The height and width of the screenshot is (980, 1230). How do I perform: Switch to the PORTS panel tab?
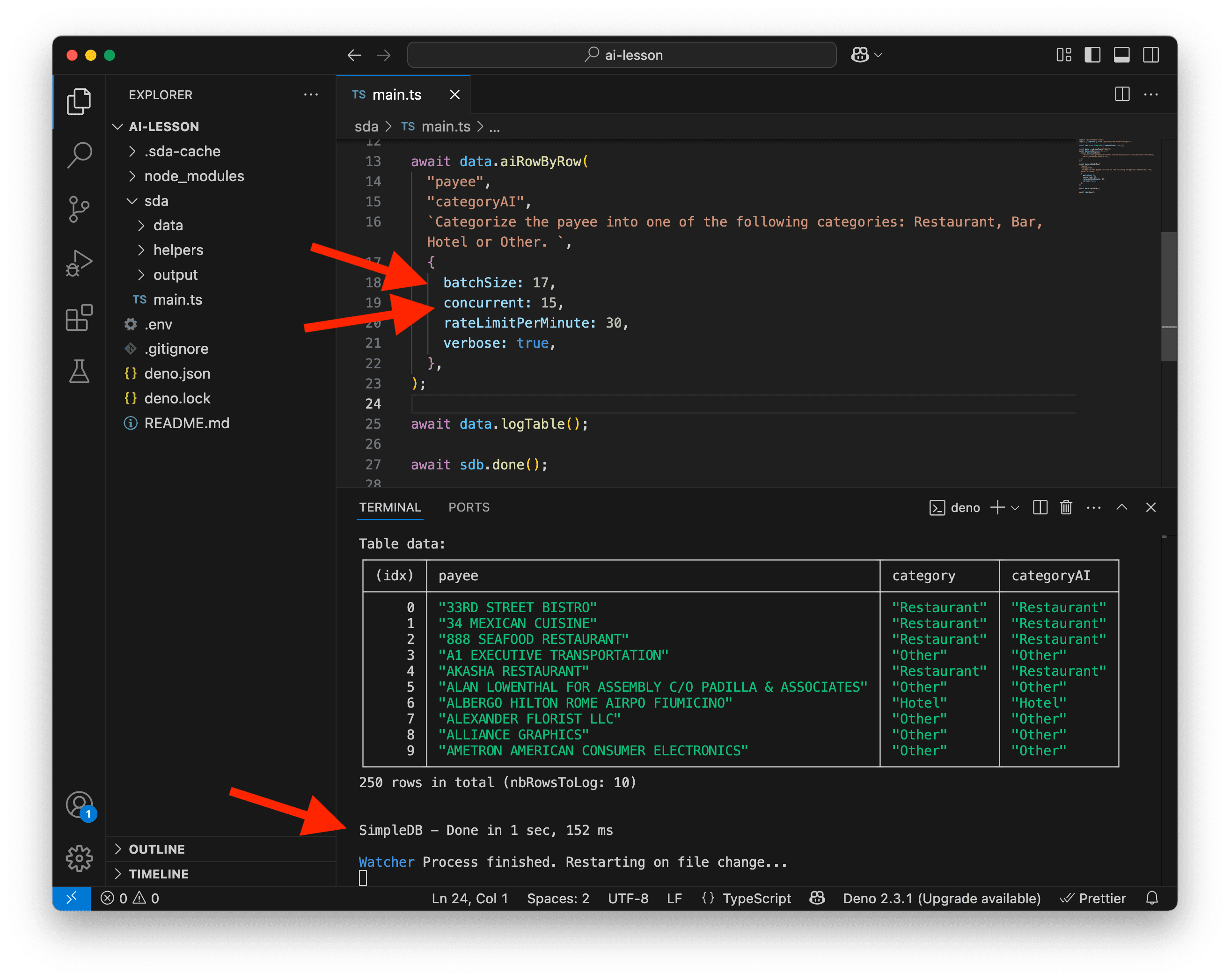[x=469, y=507]
